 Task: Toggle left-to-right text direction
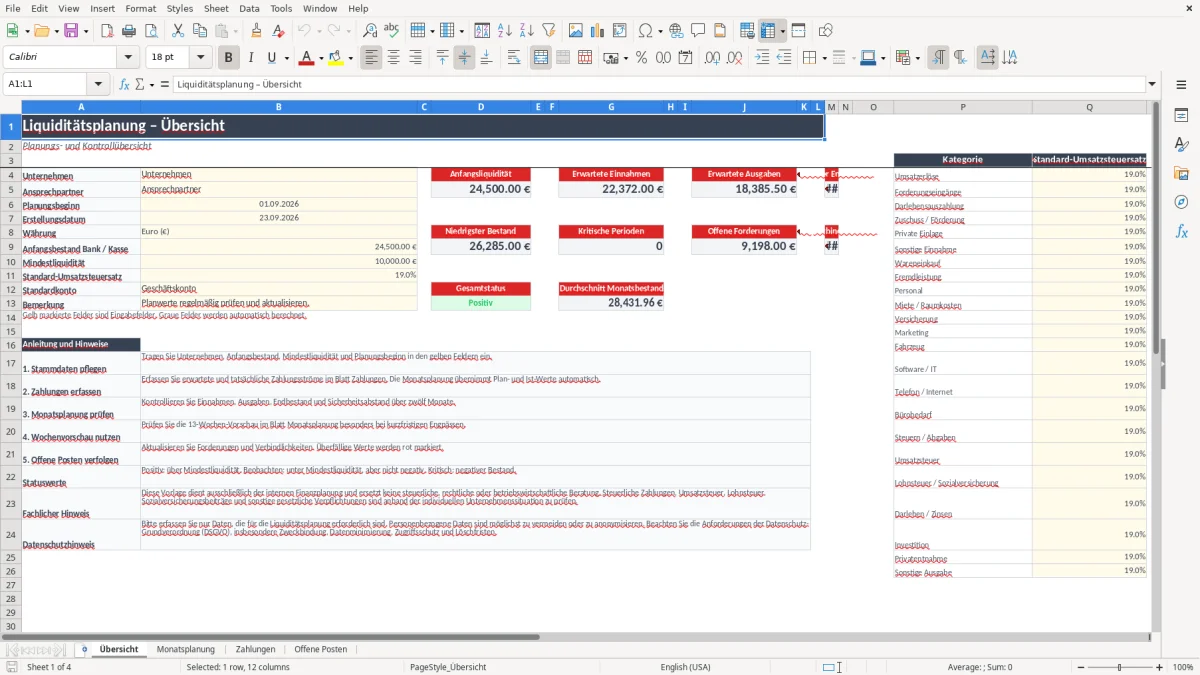938,58
